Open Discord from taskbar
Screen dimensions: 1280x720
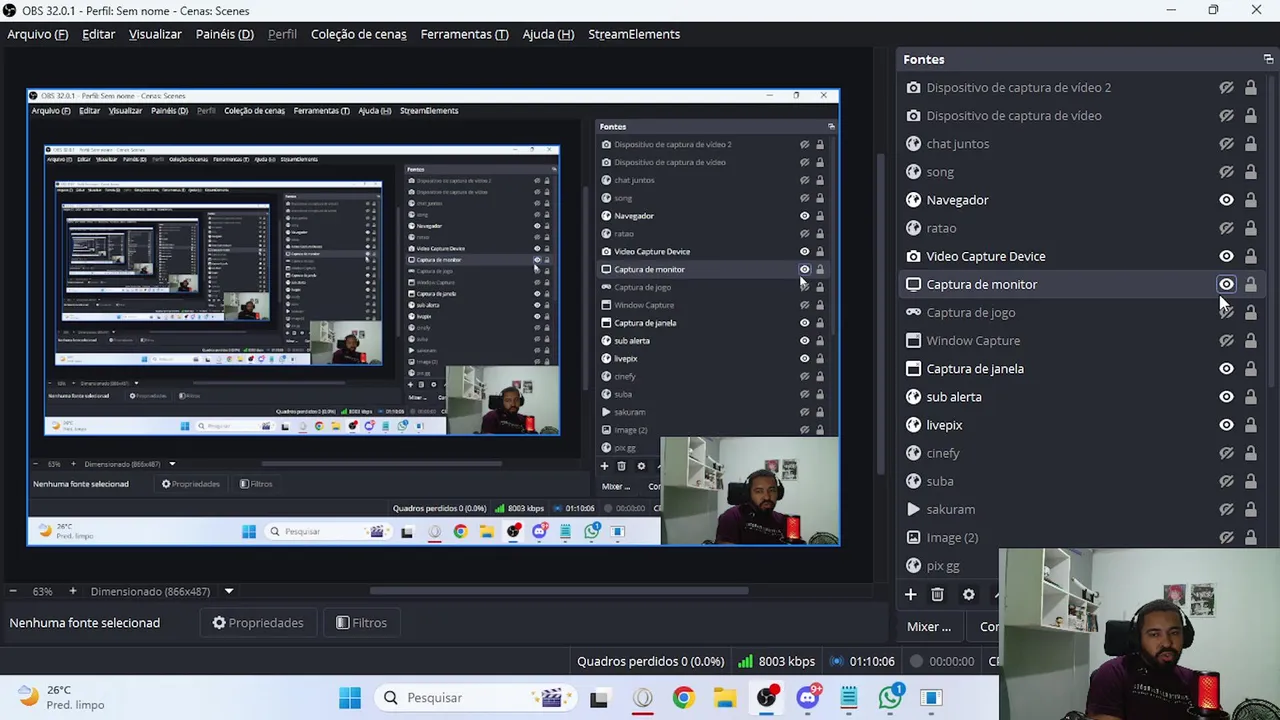(x=808, y=698)
